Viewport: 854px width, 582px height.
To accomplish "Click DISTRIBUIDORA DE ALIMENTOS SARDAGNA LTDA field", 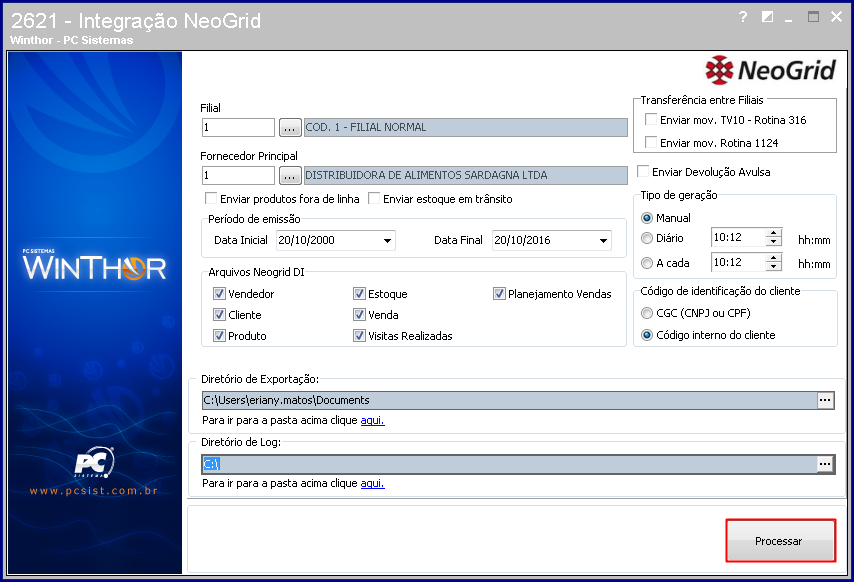I will coord(466,175).
